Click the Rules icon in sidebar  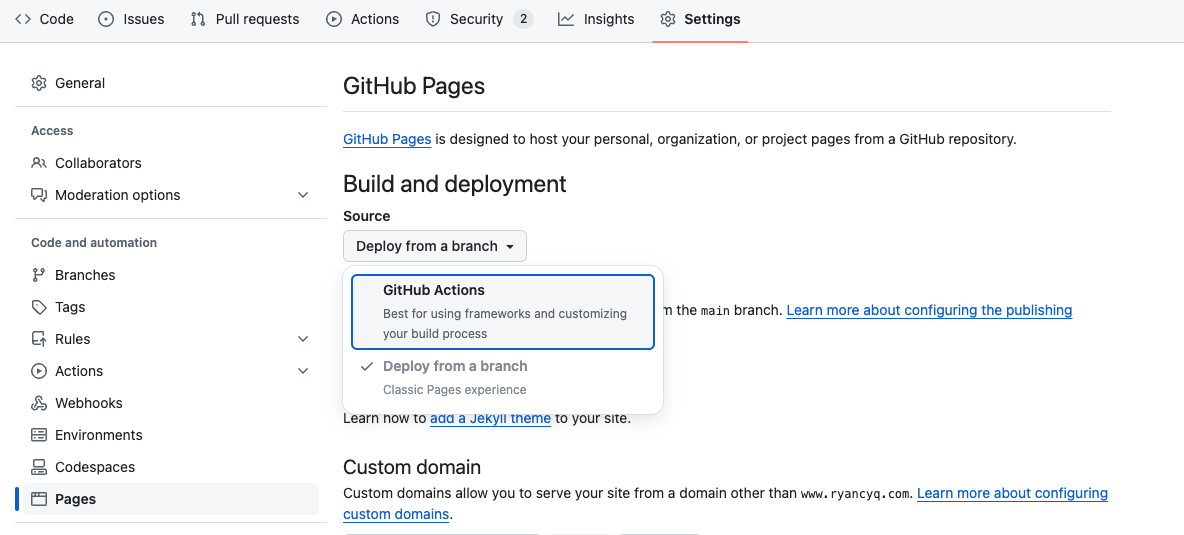click(39, 339)
